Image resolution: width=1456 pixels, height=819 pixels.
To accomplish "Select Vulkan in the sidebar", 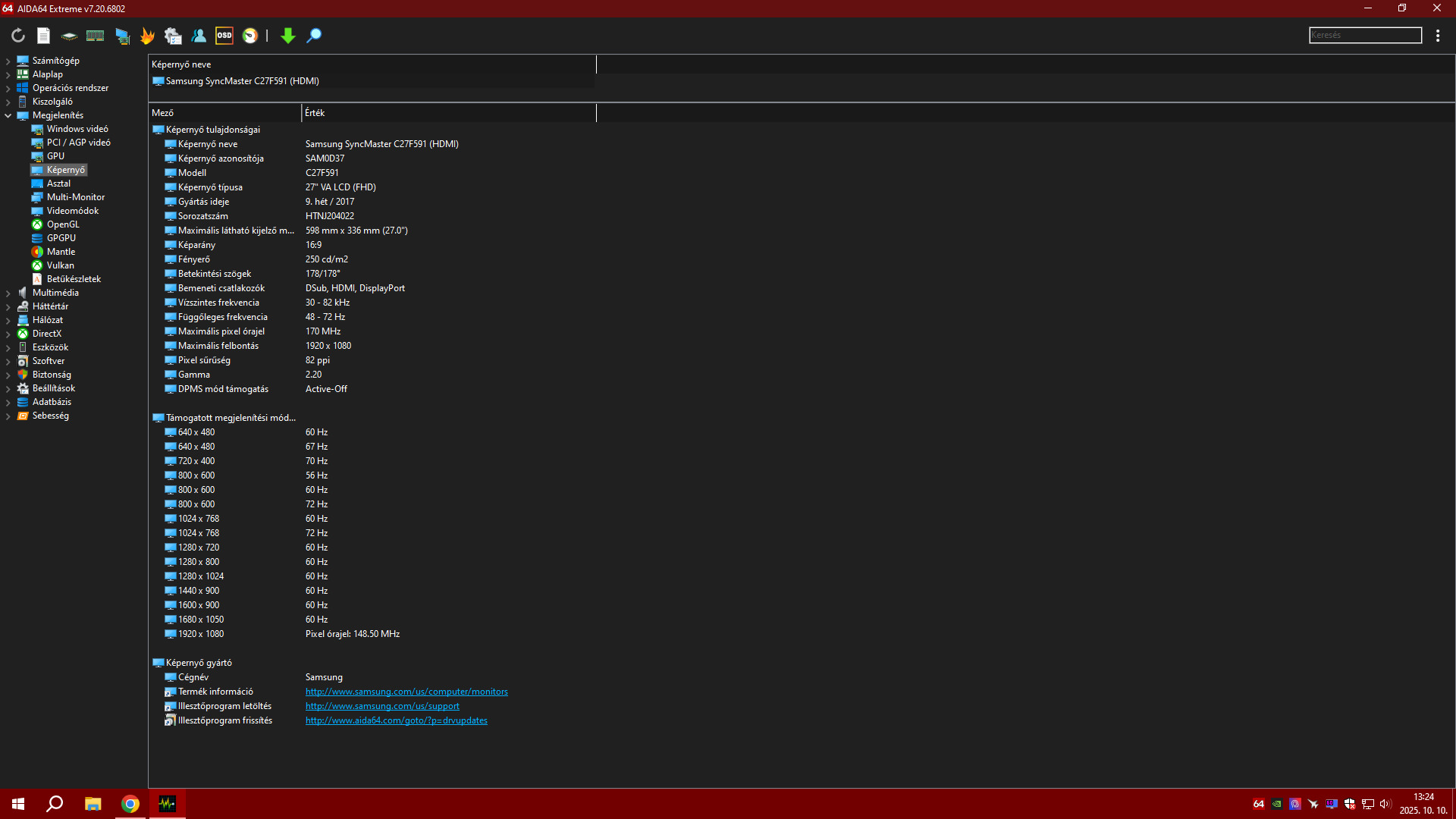I will [x=60, y=265].
